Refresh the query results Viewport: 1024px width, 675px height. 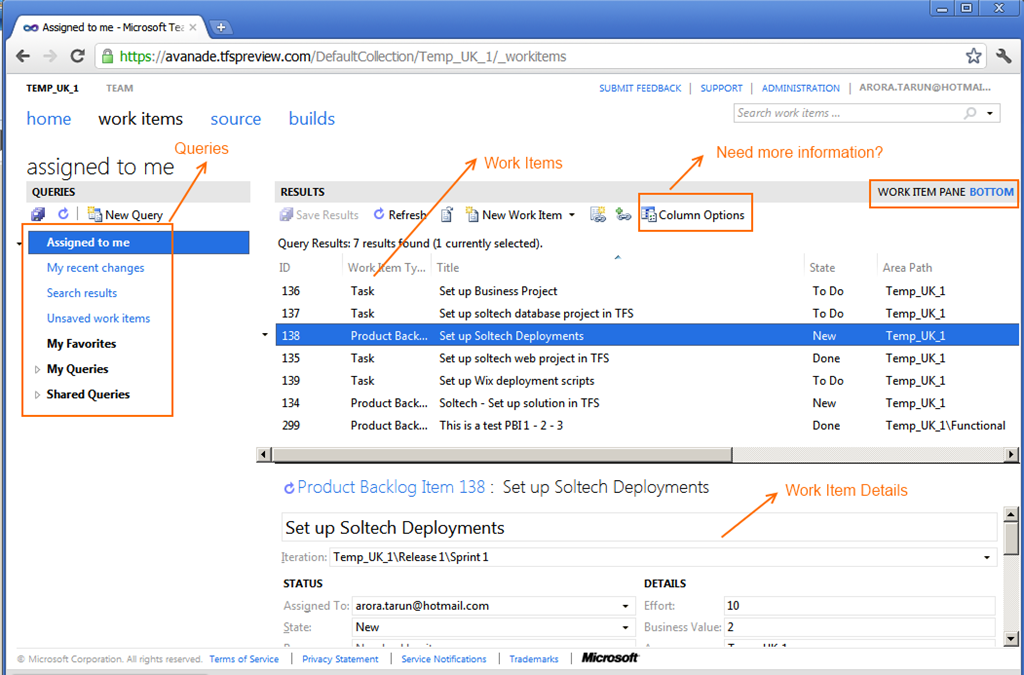tap(400, 215)
